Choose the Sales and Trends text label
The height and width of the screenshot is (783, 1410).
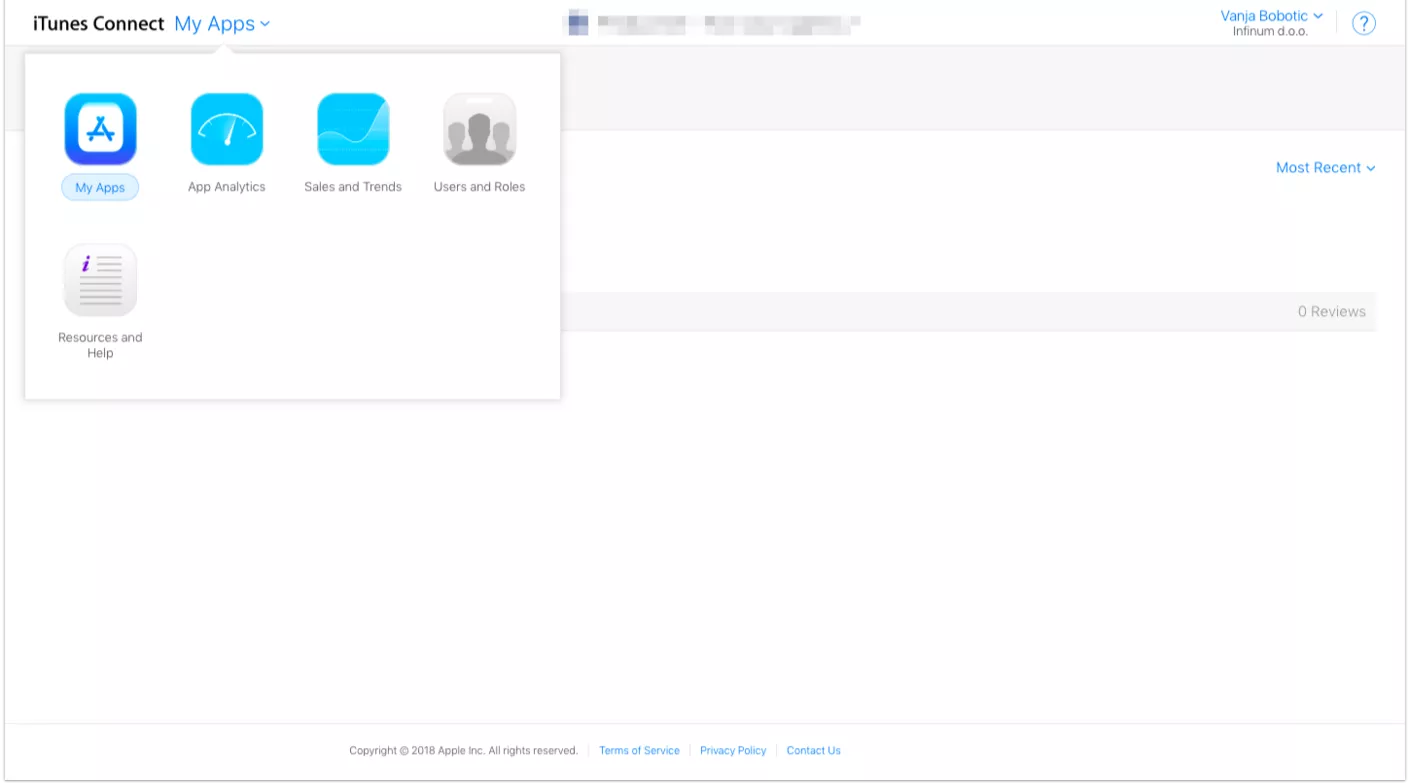pyautogui.click(x=353, y=187)
